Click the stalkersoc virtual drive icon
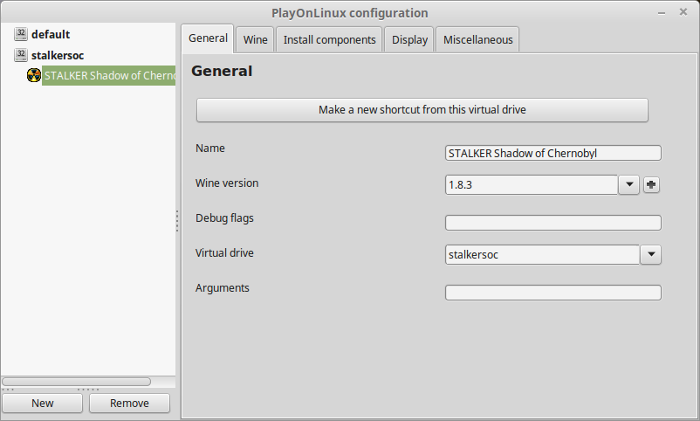The width and height of the screenshot is (700, 421). 21,55
